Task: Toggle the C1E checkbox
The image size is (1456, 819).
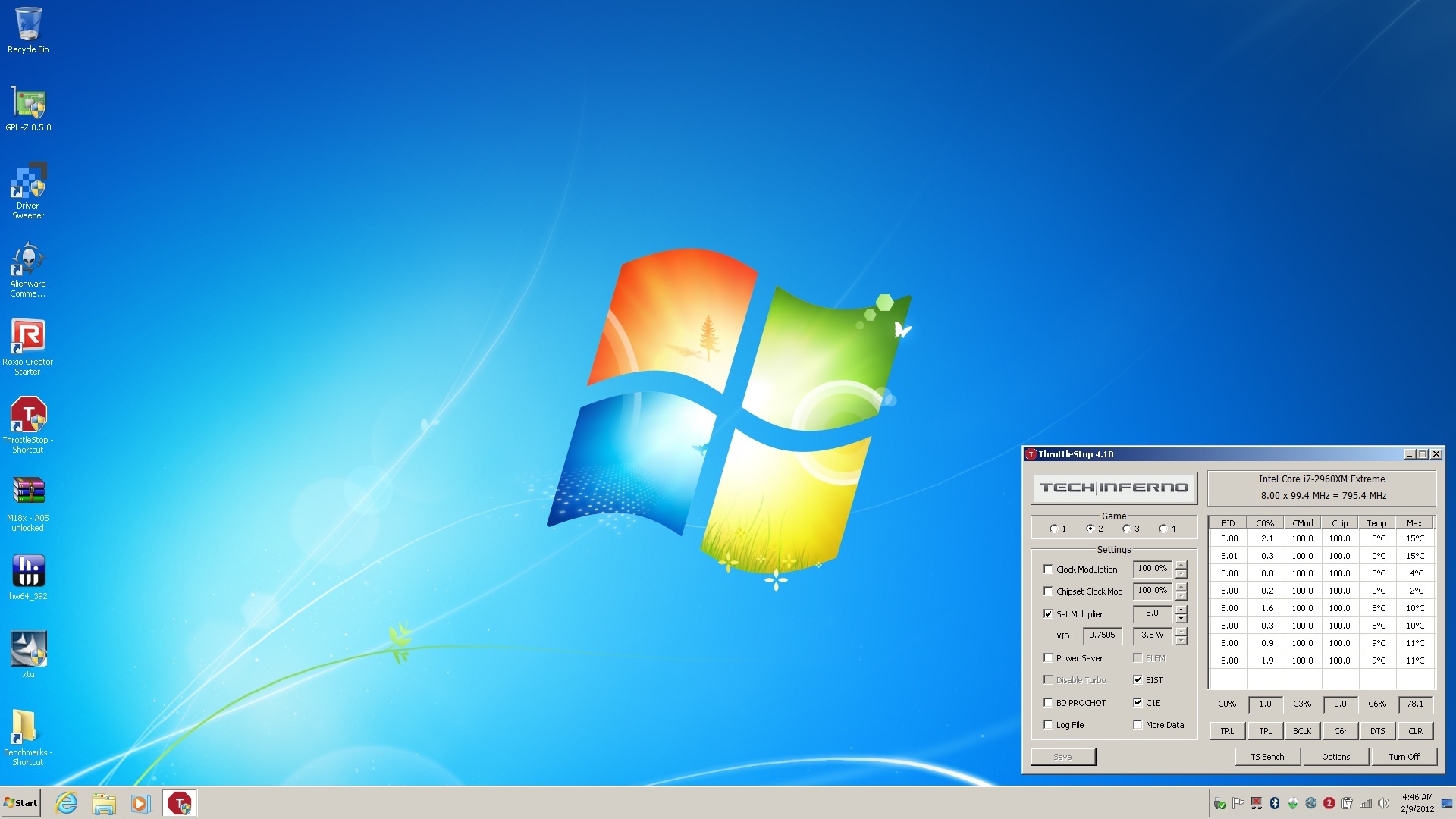Action: [x=1137, y=702]
